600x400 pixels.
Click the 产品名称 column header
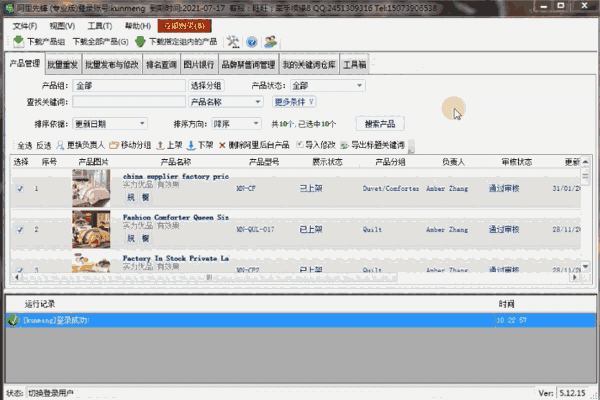[176, 162]
